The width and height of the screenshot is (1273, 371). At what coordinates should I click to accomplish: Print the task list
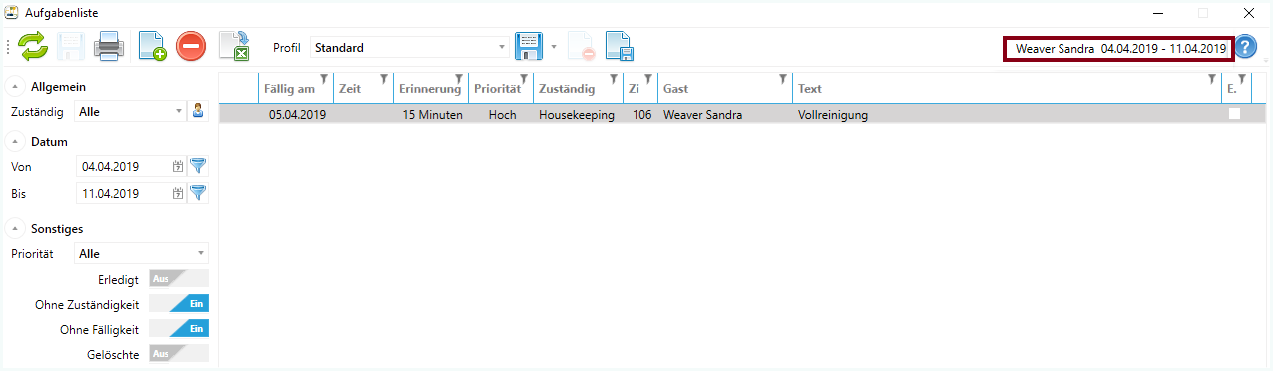click(x=108, y=47)
